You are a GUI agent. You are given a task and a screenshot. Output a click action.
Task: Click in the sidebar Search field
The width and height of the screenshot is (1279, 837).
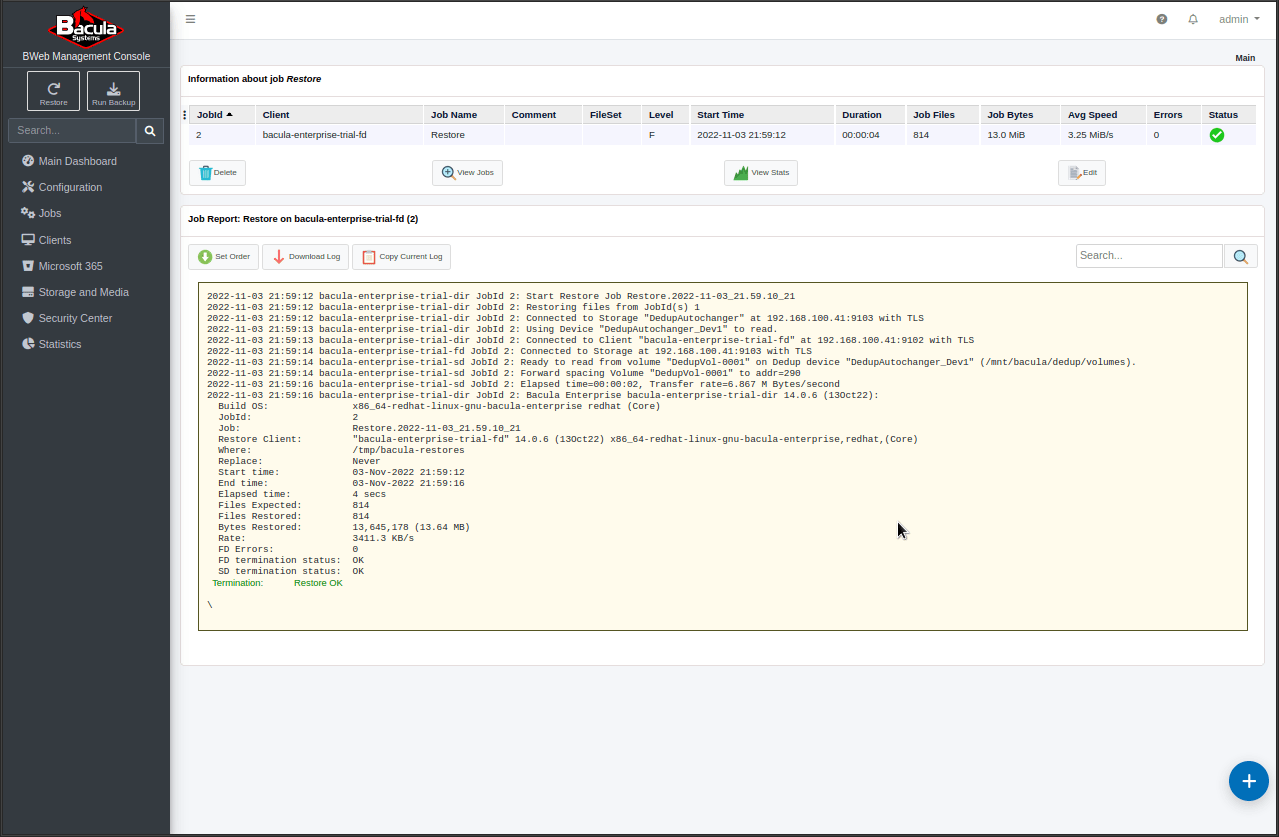(x=72, y=130)
